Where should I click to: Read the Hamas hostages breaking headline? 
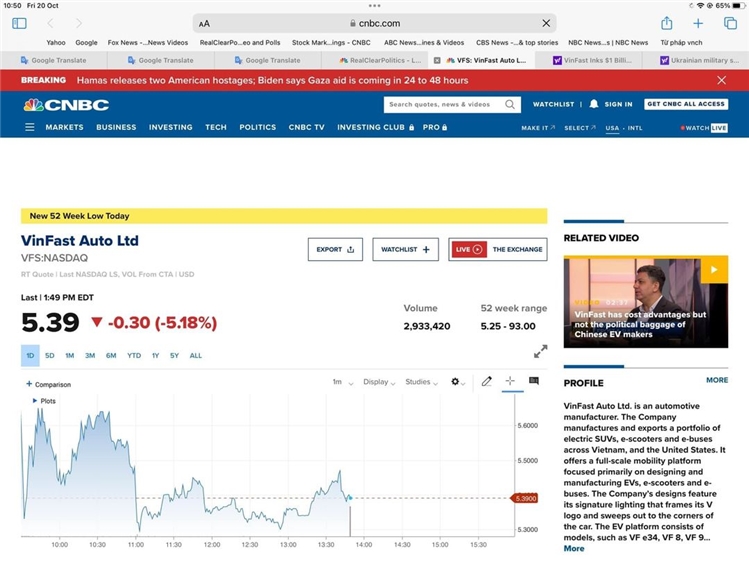point(272,80)
